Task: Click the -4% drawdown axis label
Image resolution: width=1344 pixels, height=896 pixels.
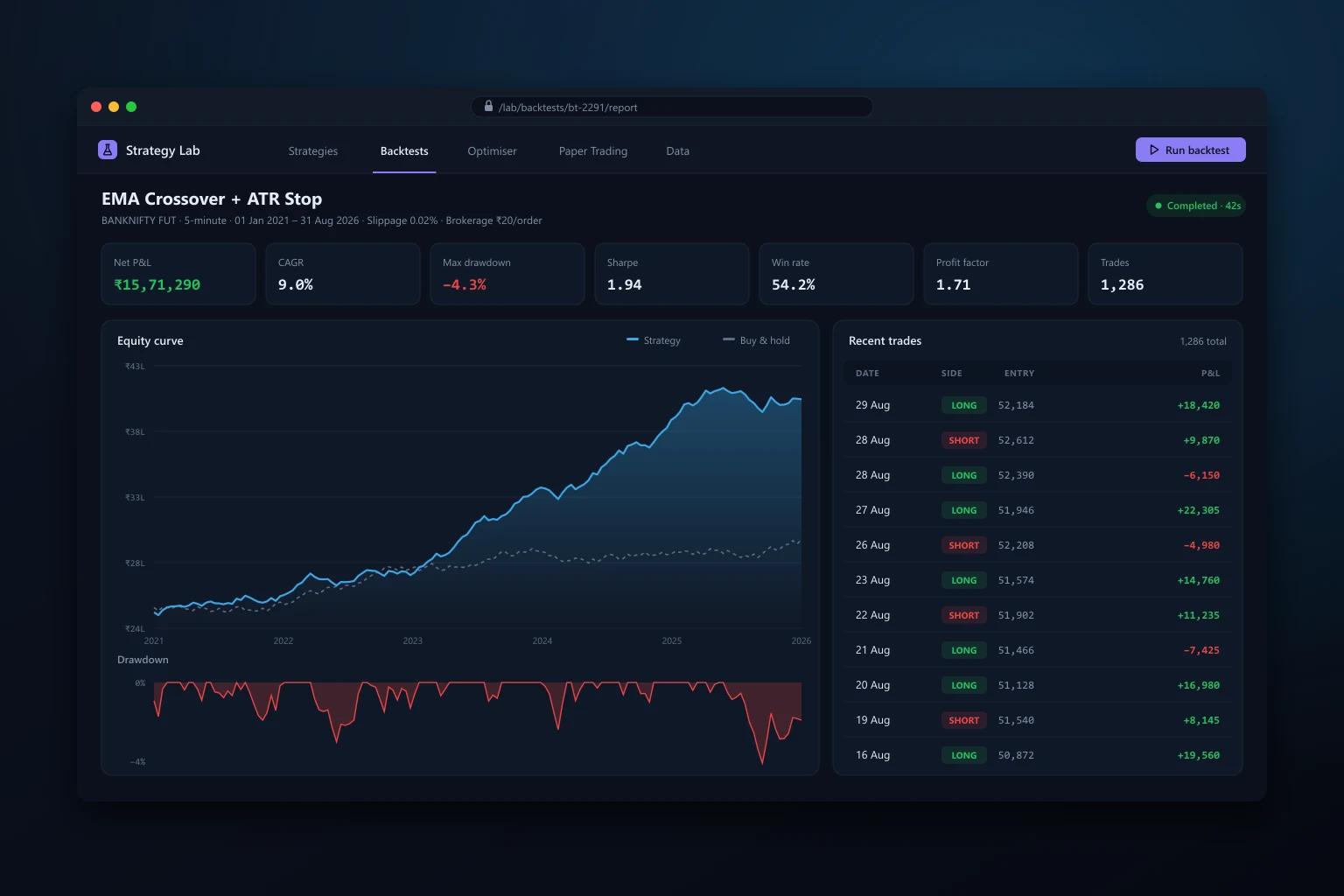Action: tap(137, 762)
